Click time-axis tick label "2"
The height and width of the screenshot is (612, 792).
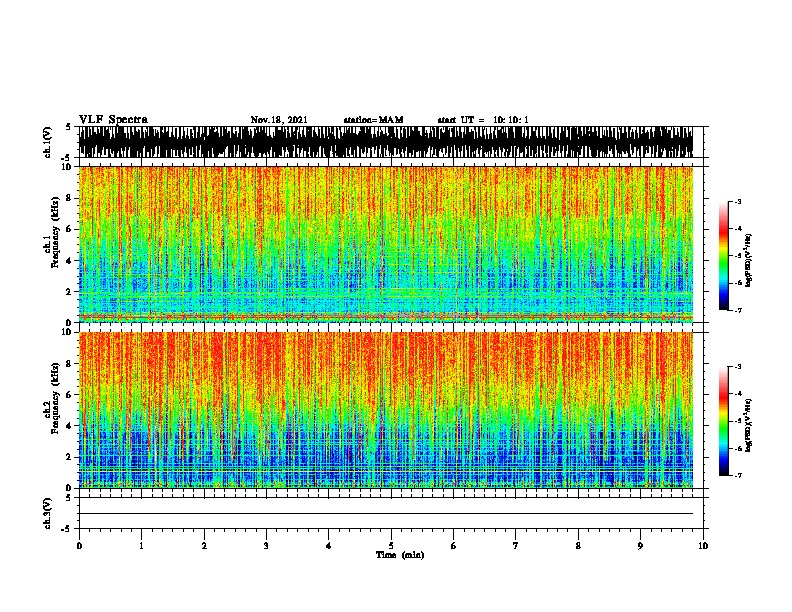[204, 546]
